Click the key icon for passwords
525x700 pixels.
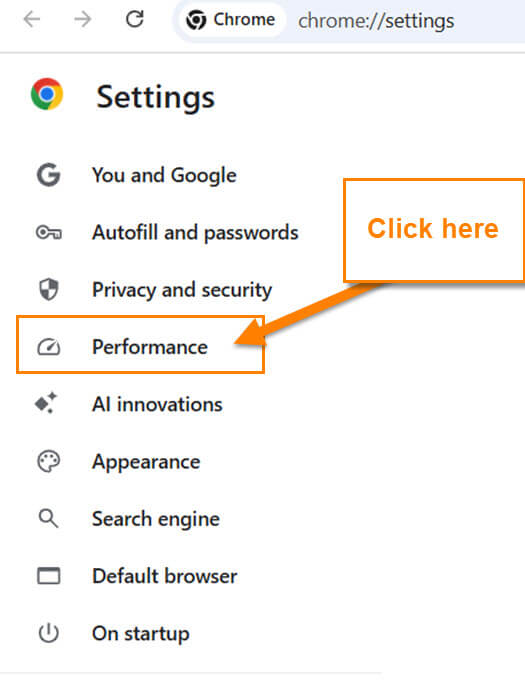pyautogui.click(x=49, y=233)
